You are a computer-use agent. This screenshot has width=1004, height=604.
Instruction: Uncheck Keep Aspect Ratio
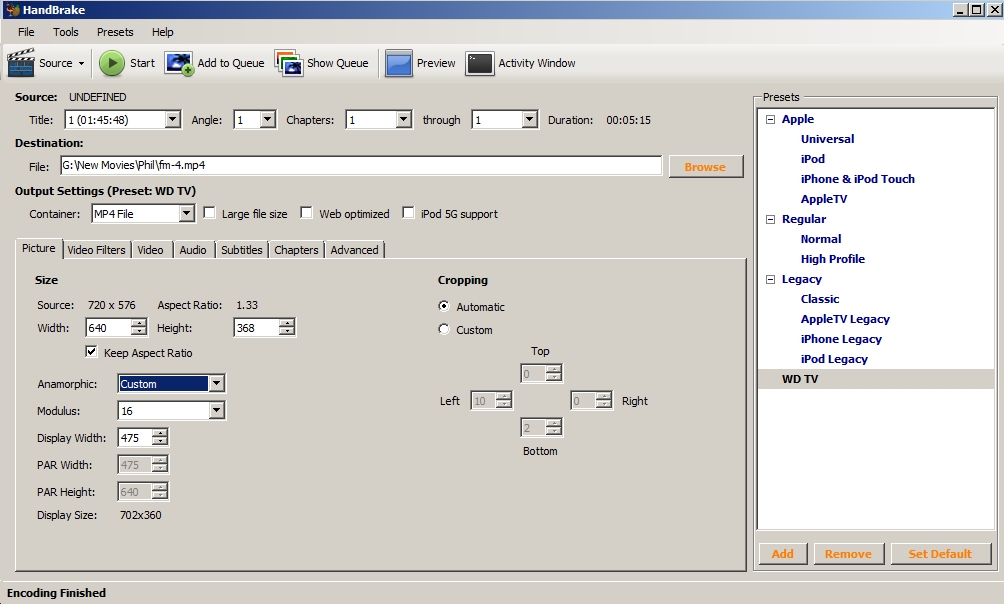[x=92, y=352]
